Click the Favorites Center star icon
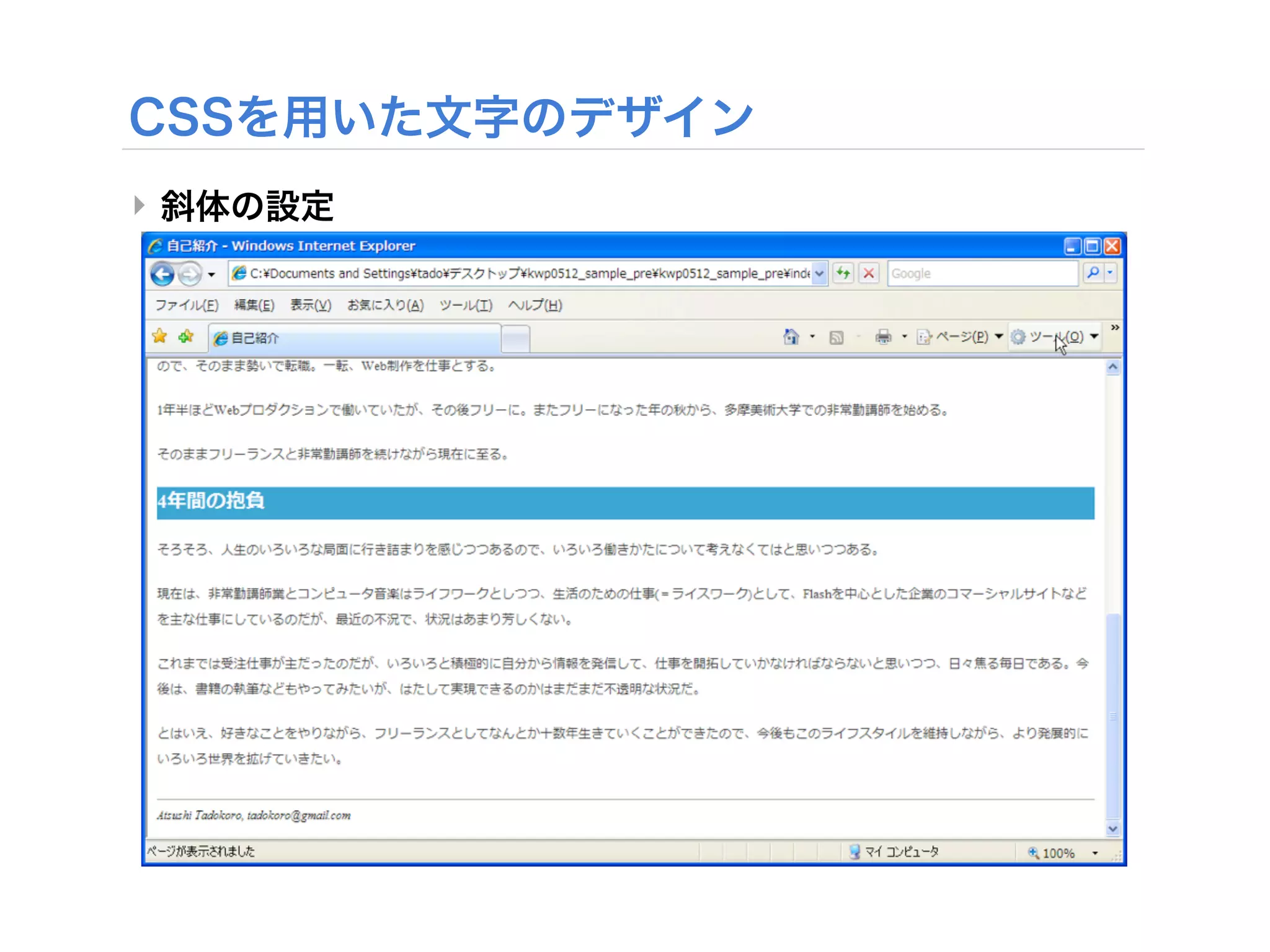 [159, 337]
